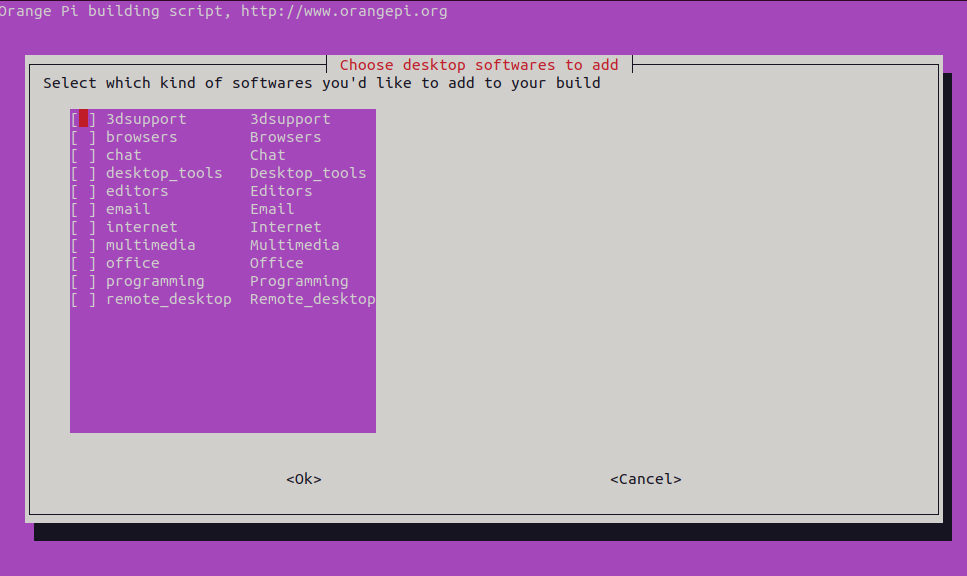
Task: Select the editors checkbox
Action: click(84, 191)
